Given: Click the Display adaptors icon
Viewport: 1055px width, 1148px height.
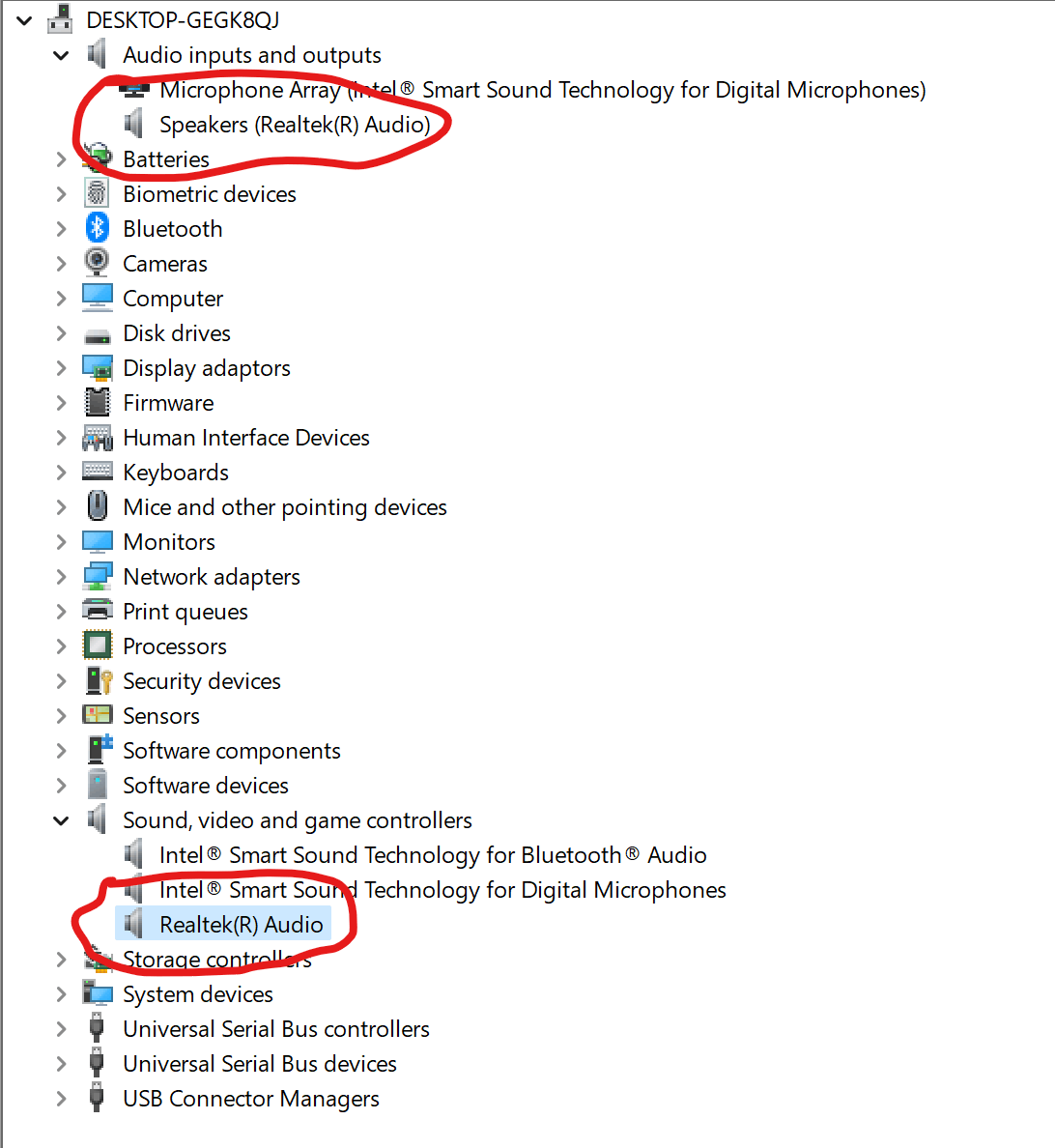Looking at the screenshot, I should point(97,367).
